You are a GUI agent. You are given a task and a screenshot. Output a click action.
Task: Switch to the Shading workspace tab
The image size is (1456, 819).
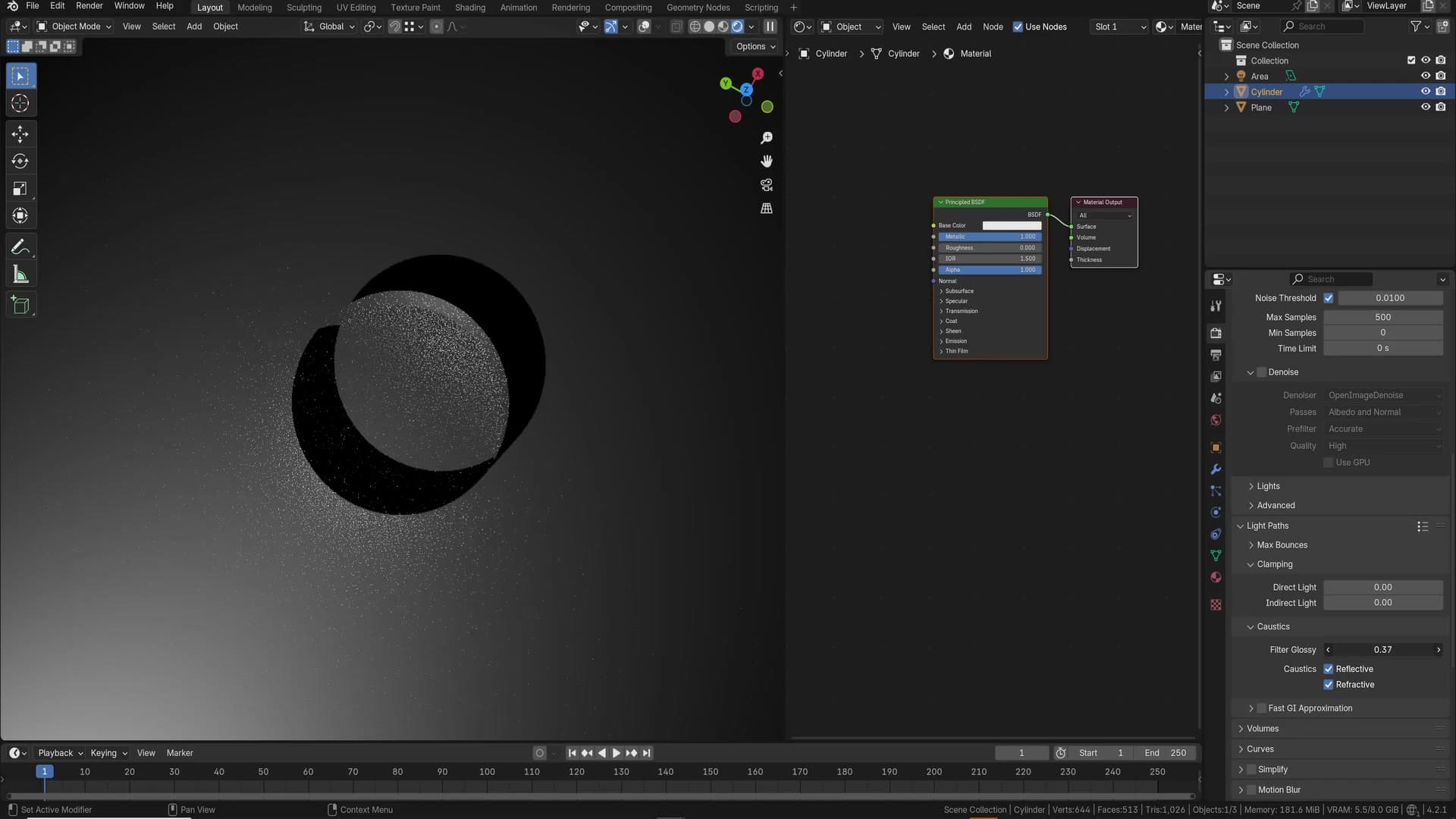(469, 8)
